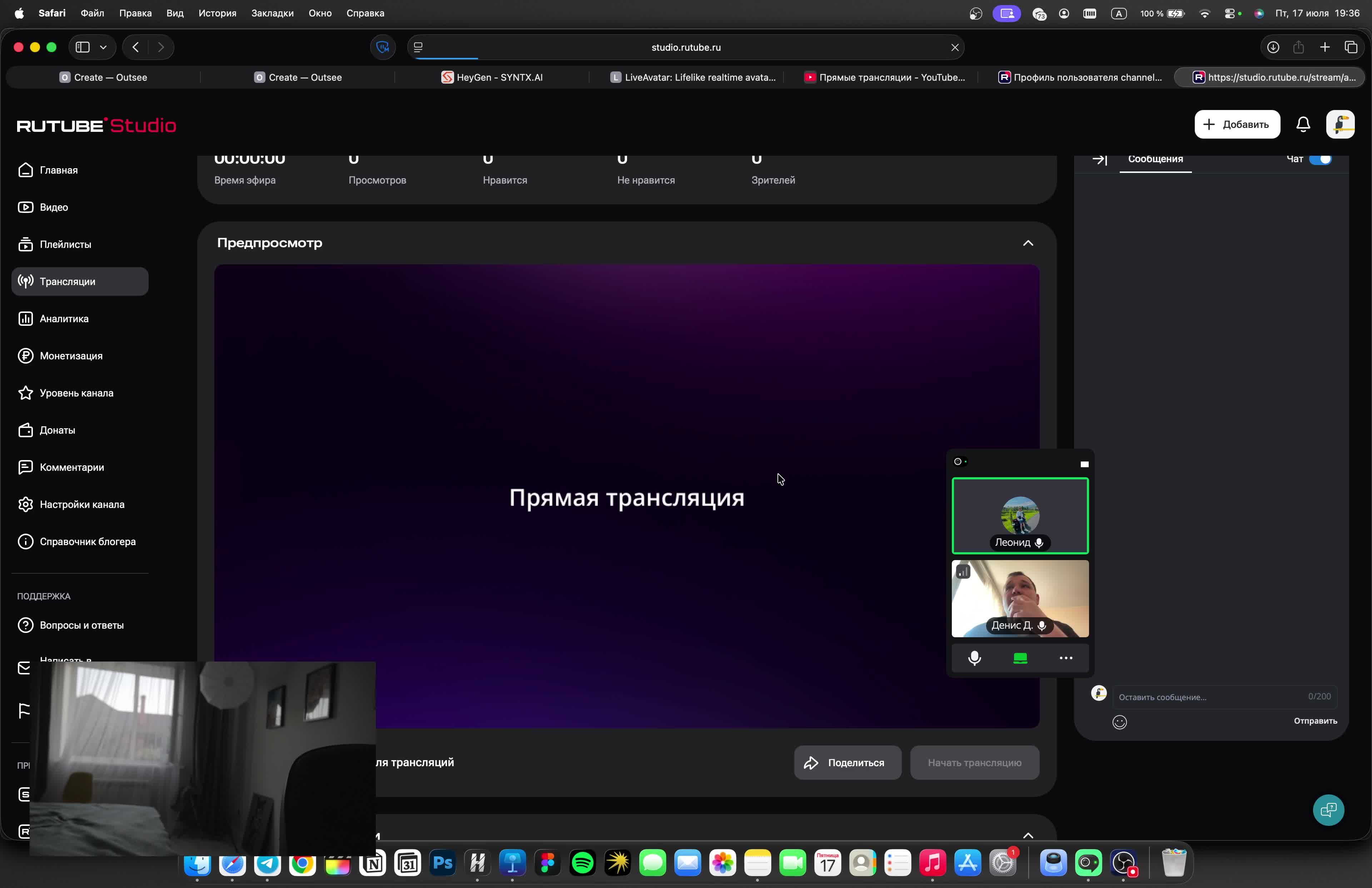Select Трансляции in the sidebar
Image resolution: width=1372 pixels, height=888 pixels.
pyautogui.click(x=80, y=281)
